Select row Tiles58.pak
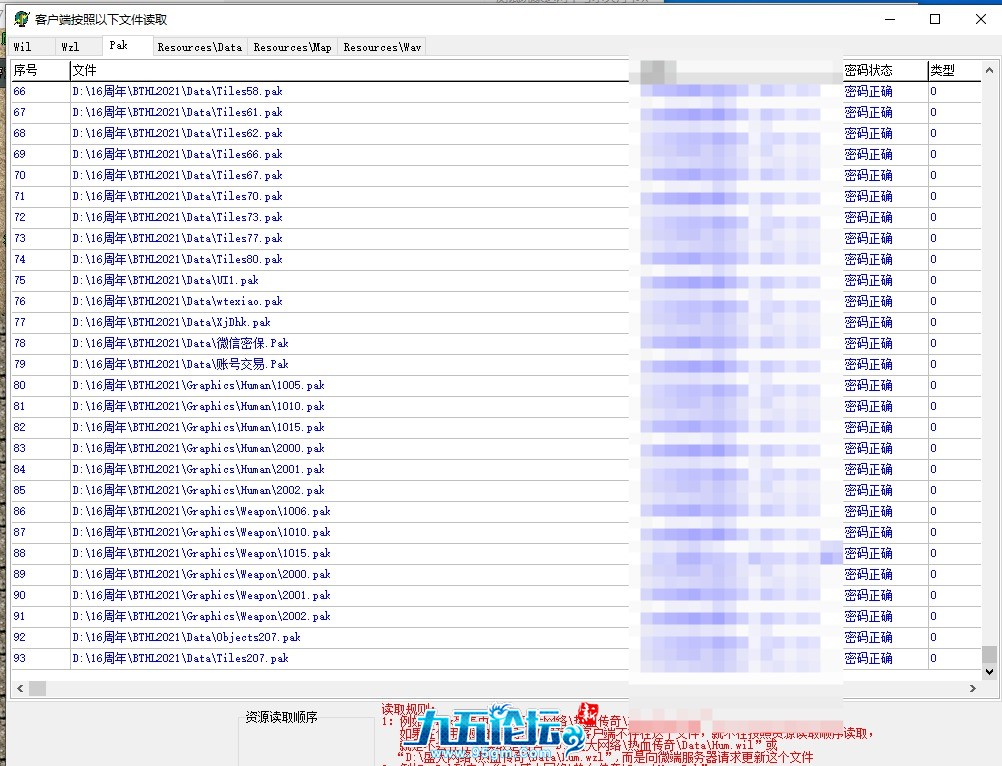Image resolution: width=1002 pixels, height=766 pixels. [496, 91]
